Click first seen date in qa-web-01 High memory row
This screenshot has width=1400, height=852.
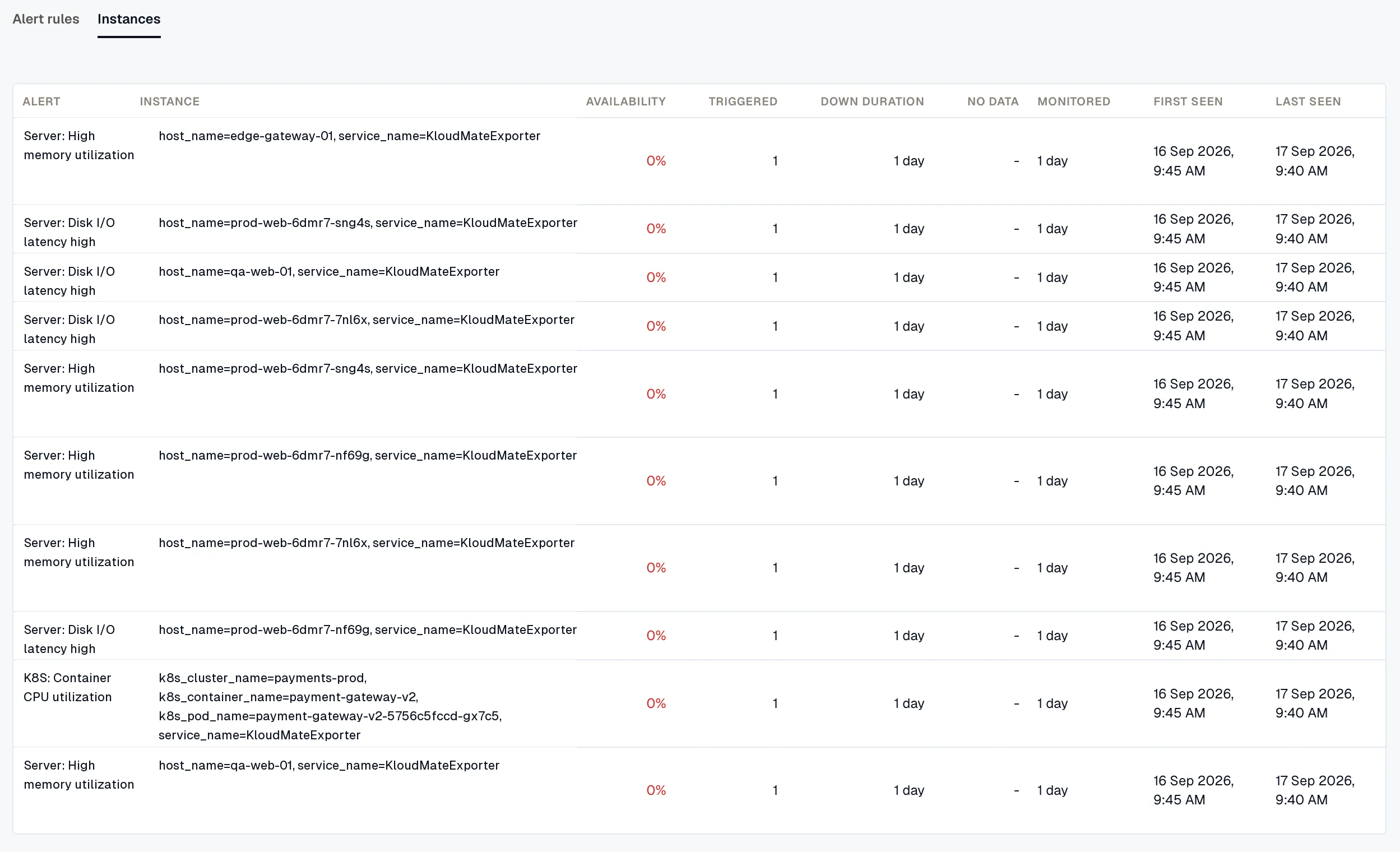(x=1193, y=790)
